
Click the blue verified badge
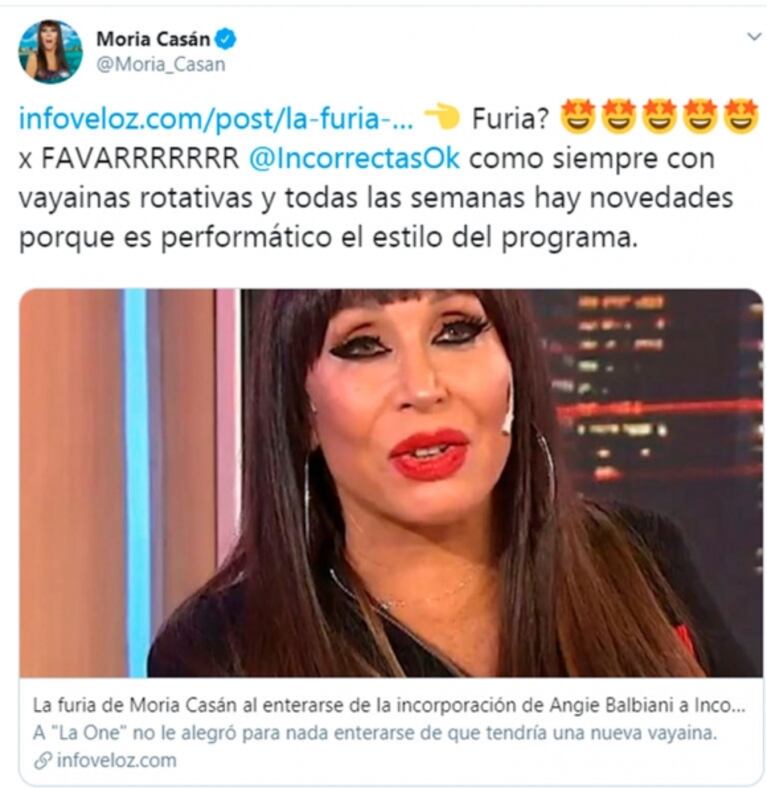tap(226, 39)
